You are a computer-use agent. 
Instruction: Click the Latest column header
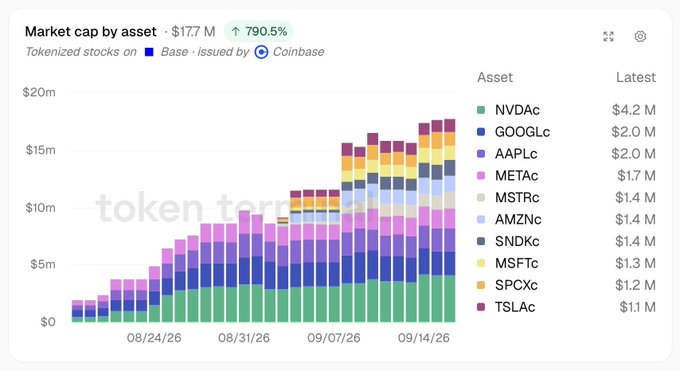point(636,77)
